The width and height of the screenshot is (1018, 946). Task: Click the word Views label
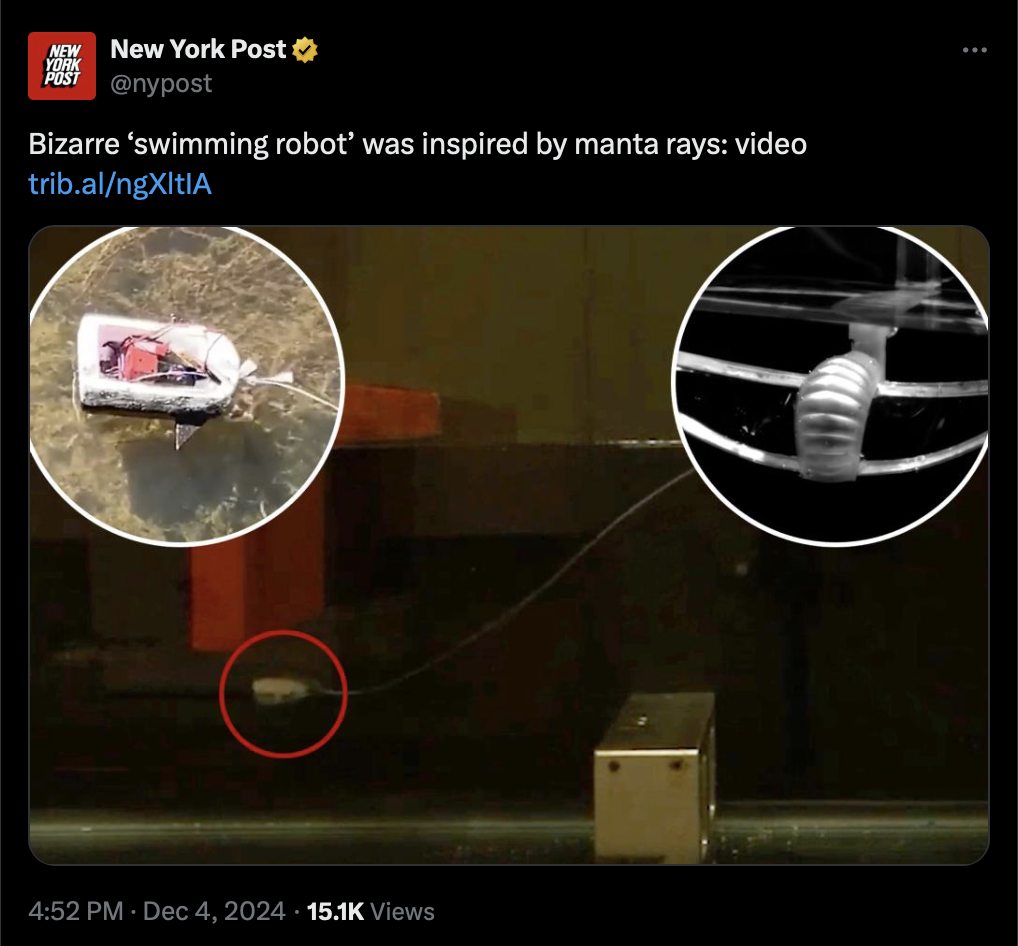click(x=403, y=911)
